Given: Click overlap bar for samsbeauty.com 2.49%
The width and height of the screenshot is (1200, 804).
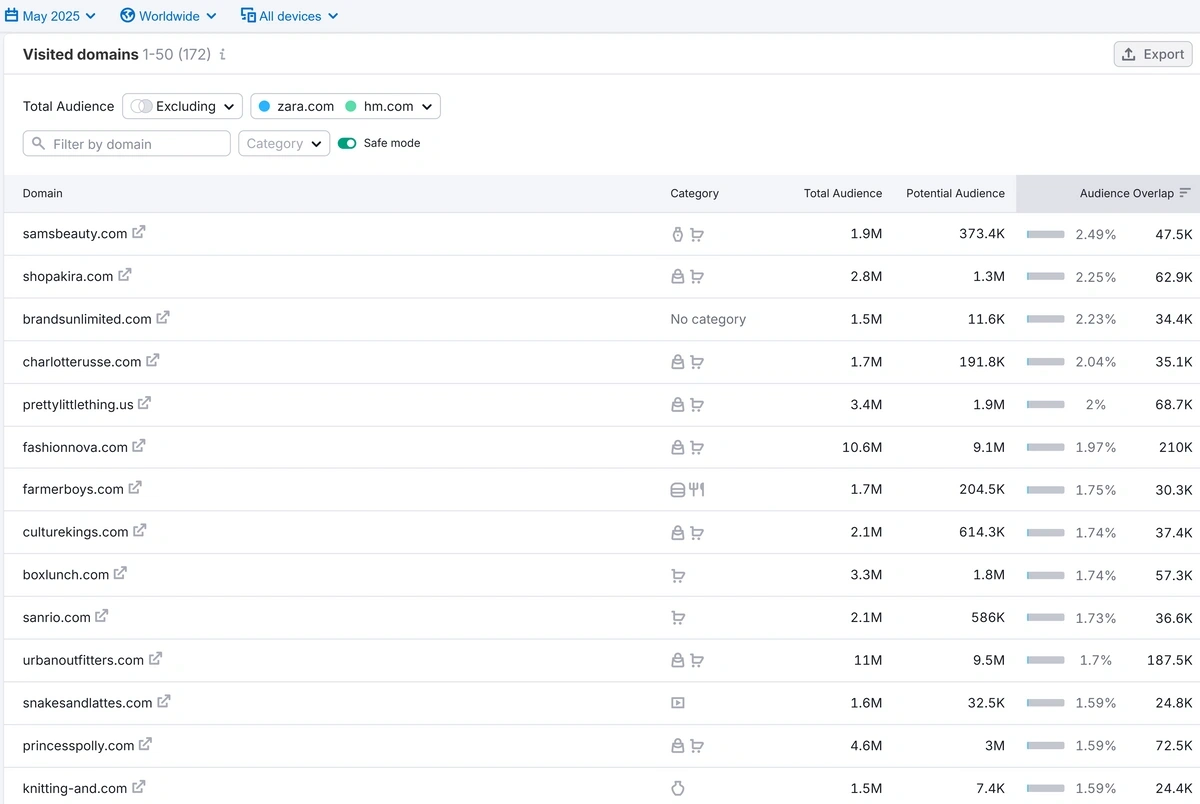Looking at the screenshot, I should point(1045,234).
